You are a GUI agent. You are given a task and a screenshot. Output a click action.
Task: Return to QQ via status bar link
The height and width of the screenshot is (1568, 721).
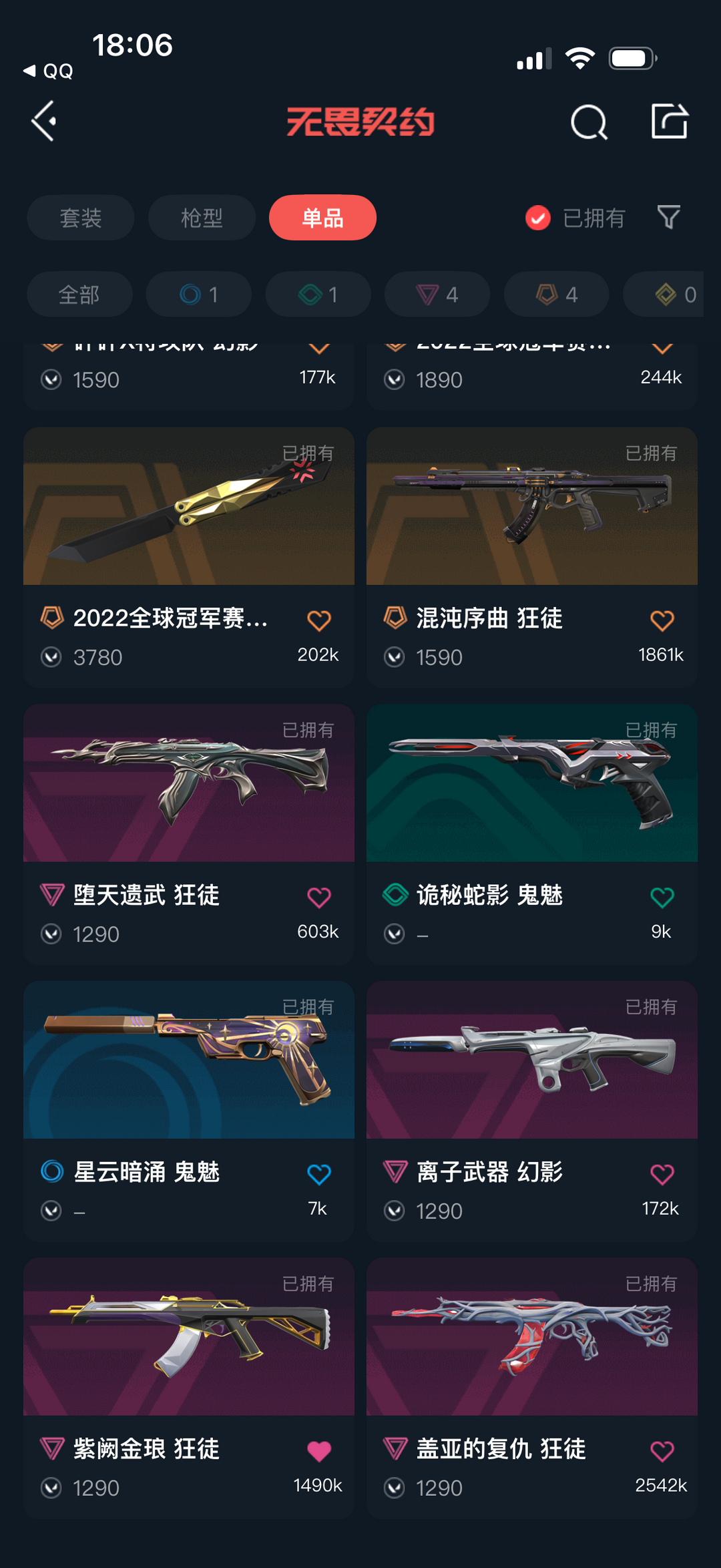point(49,71)
